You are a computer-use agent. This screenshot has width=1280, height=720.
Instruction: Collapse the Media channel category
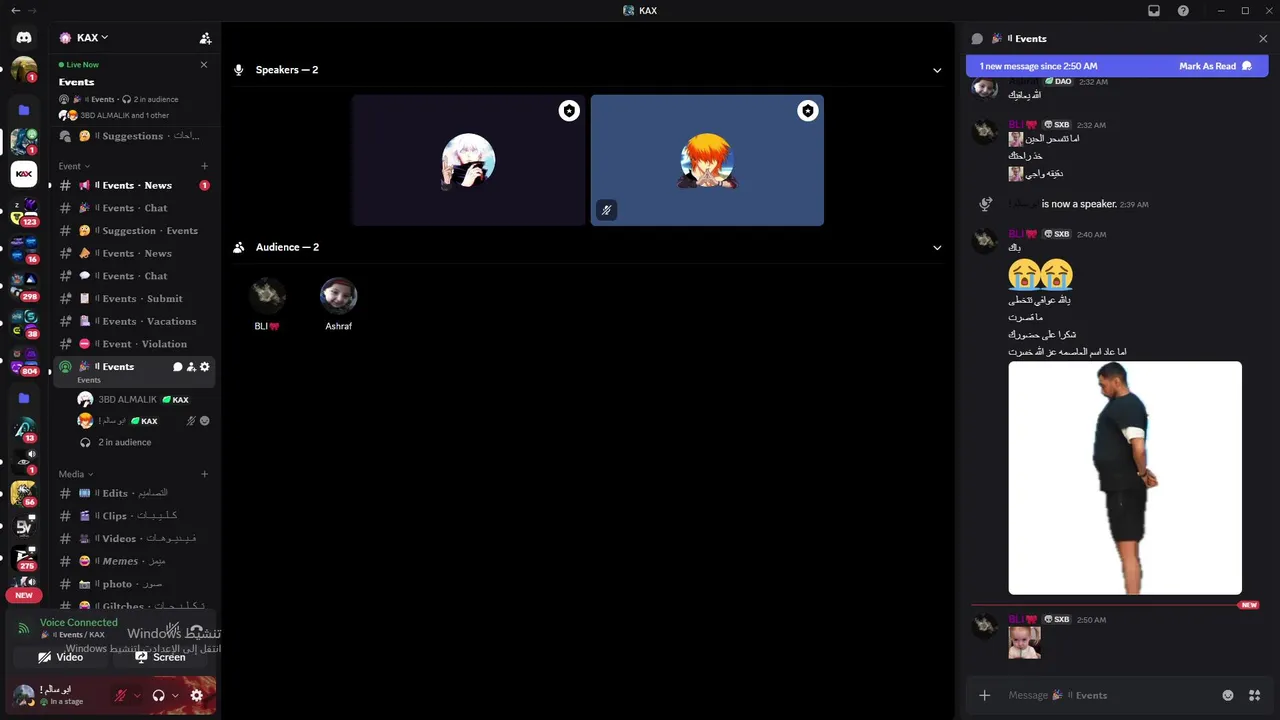click(x=76, y=474)
